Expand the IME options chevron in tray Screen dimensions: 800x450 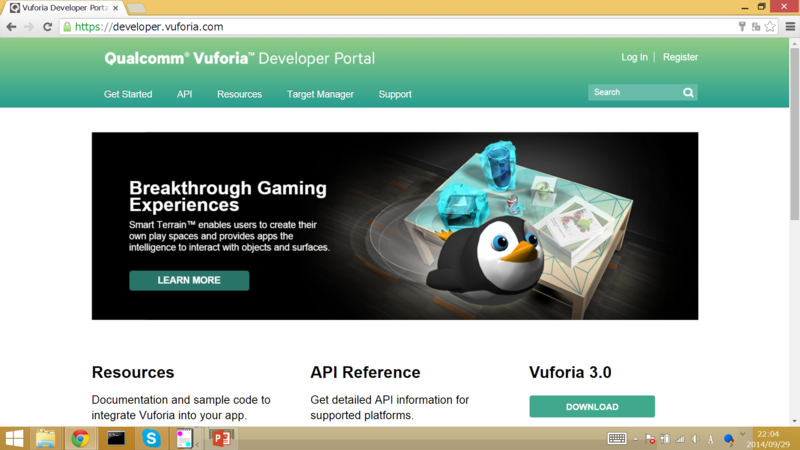[742, 434]
